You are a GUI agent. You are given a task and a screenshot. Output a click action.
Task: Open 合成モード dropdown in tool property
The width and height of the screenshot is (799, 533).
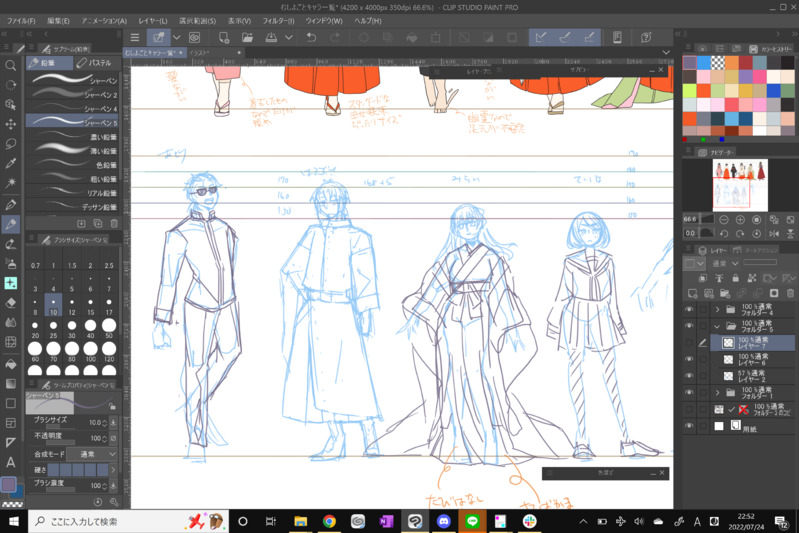93,454
